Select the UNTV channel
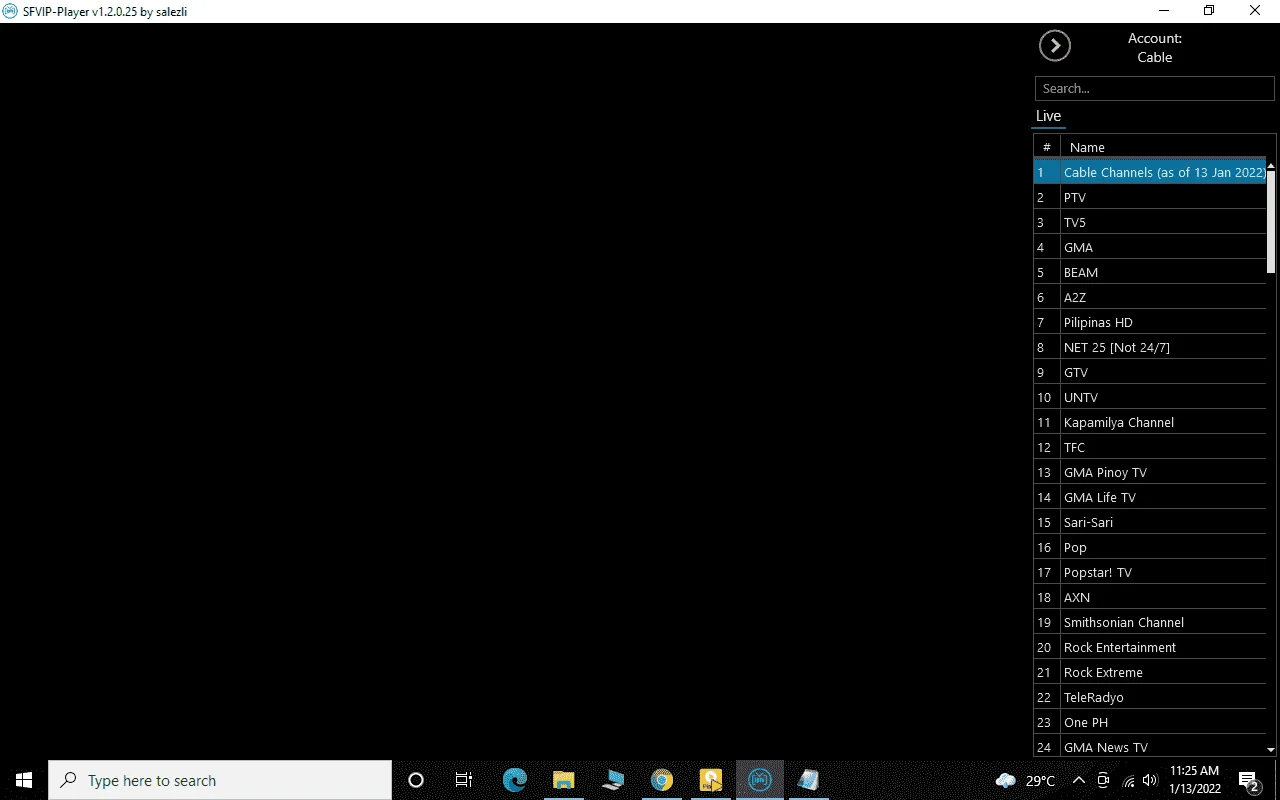 coord(1150,397)
